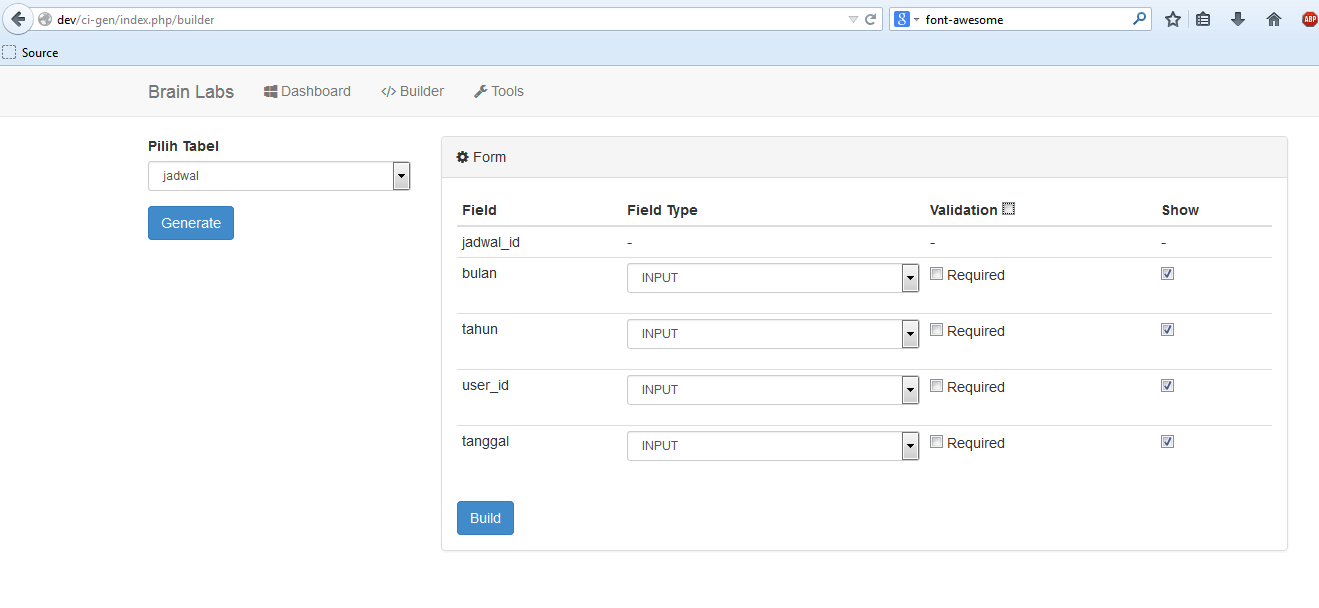
Task: Enable Required validation for the bulan field
Action: point(936,273)
